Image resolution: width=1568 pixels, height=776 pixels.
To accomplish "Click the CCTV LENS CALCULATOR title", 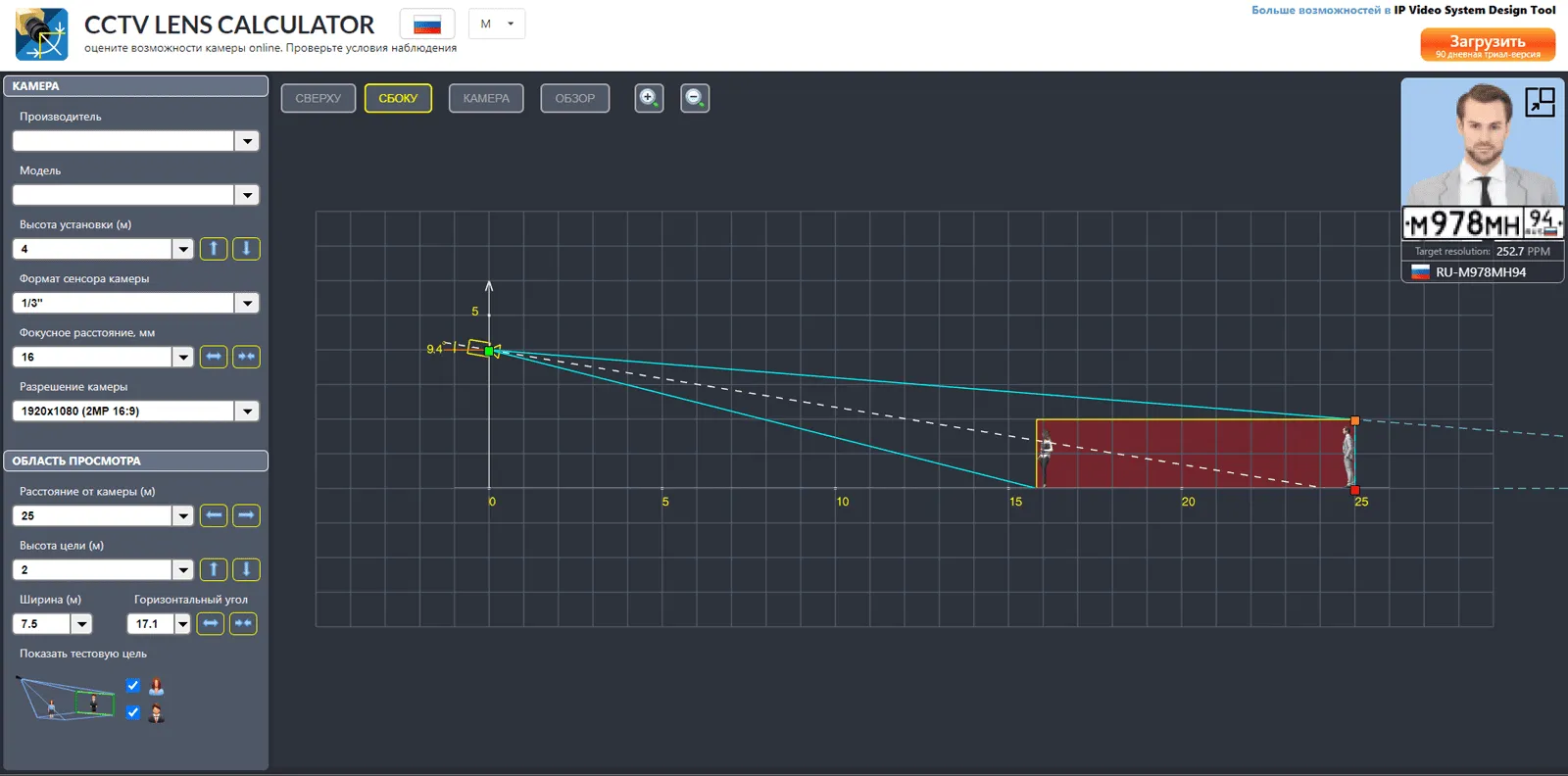I will (229, 24).
